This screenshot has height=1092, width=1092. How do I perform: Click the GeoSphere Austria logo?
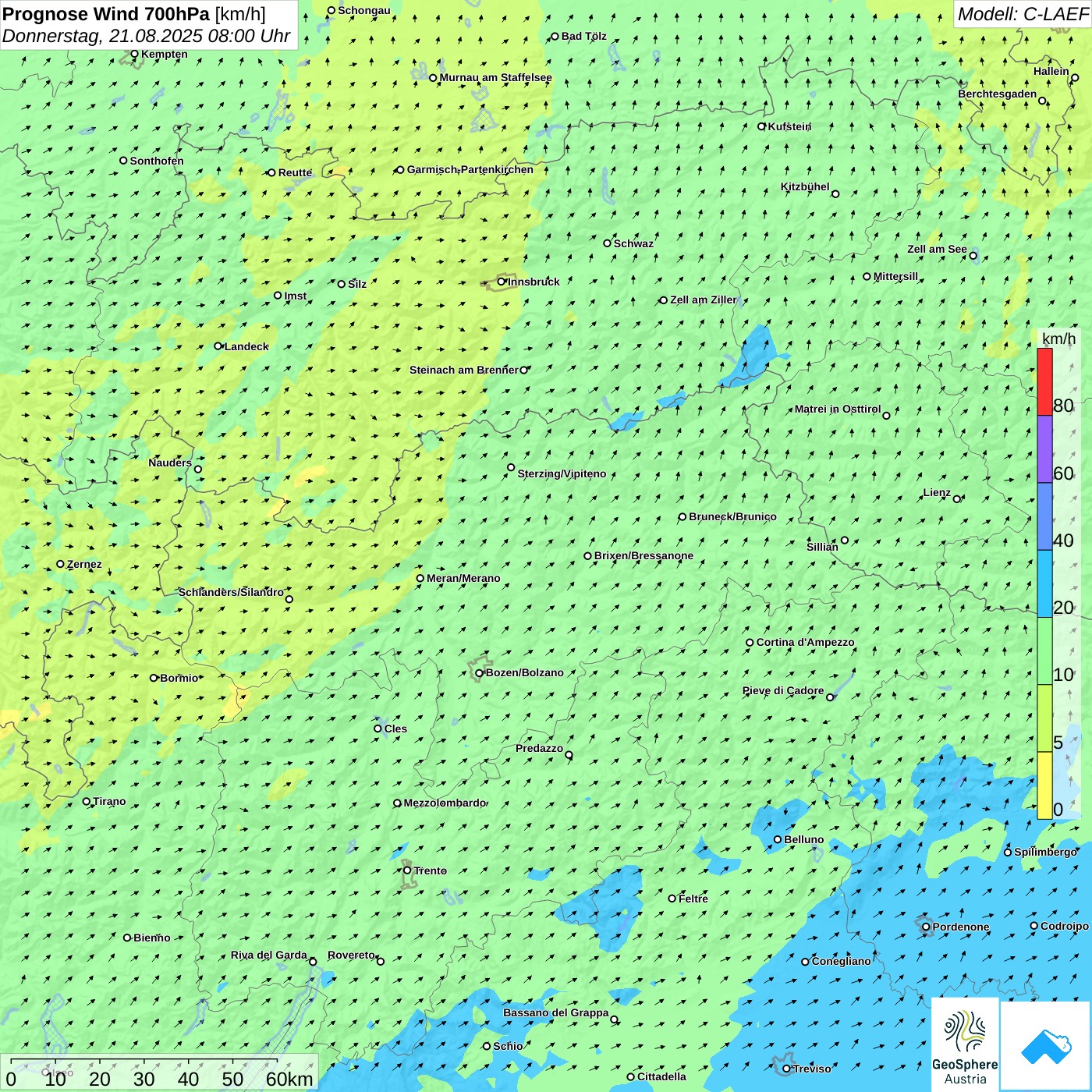[965, 1045]
